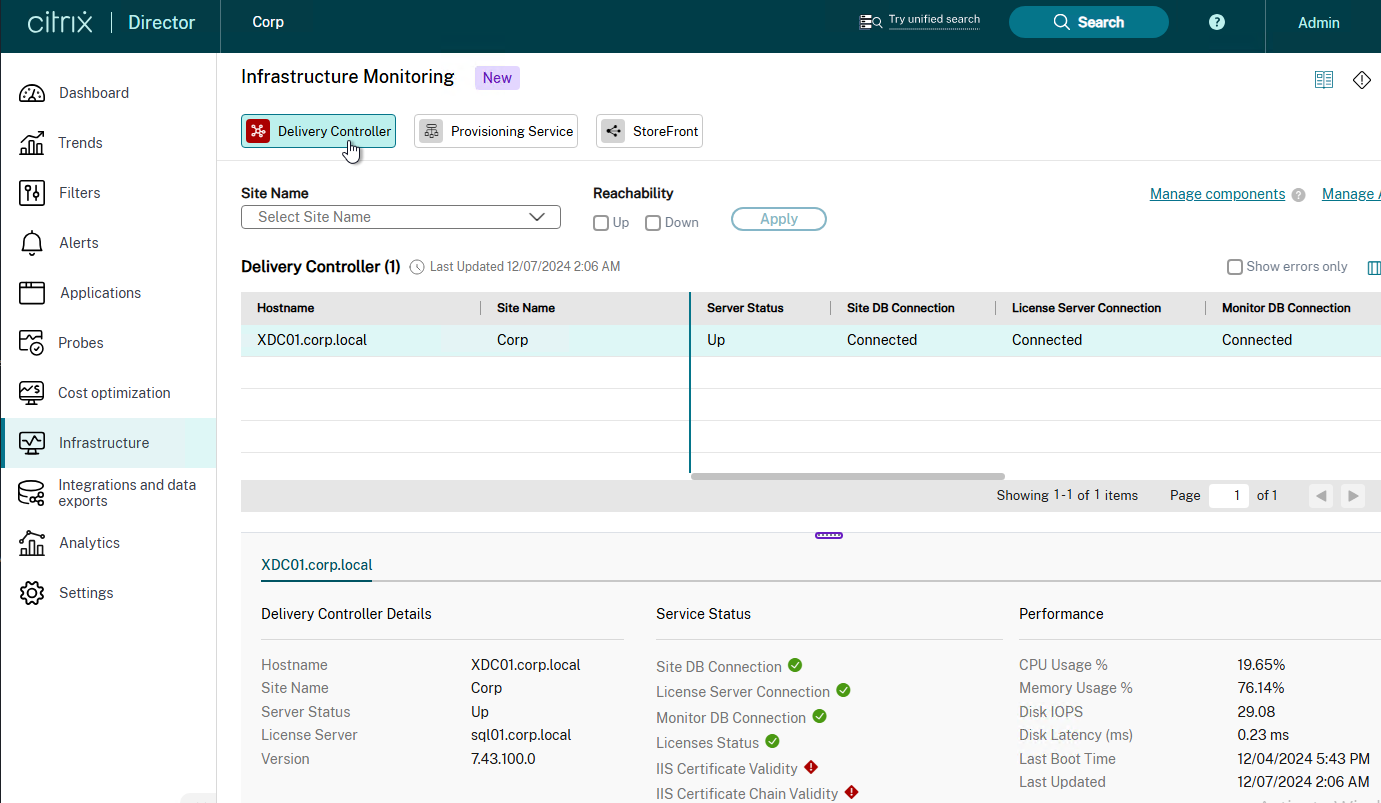Open Settings gear in sidebar

point(32,593)
